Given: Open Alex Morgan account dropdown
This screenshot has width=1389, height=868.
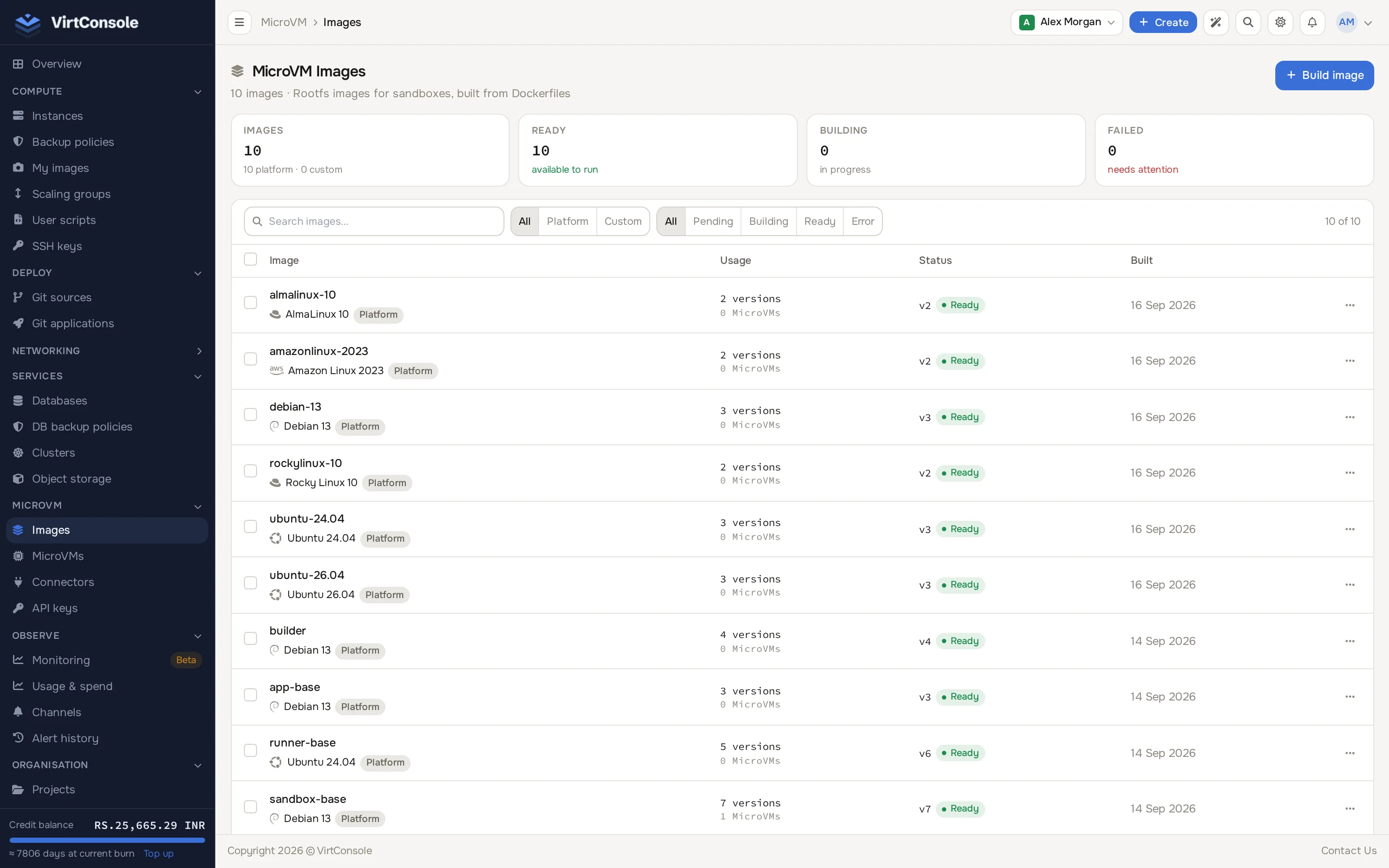Looking at the screenshot, I should pos(1066,23).
